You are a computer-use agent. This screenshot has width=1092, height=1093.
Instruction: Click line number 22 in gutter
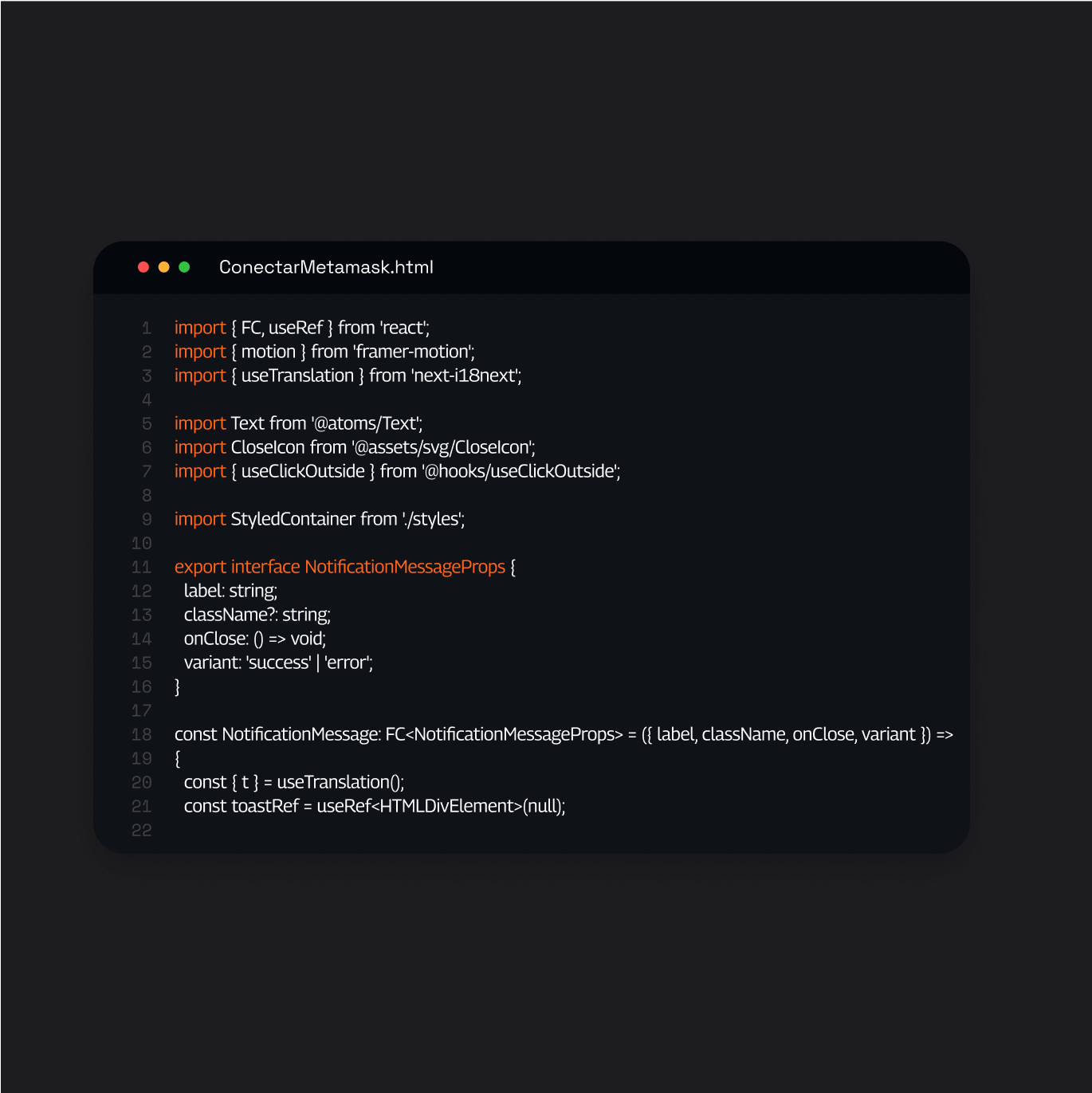[x=142, y=830]
